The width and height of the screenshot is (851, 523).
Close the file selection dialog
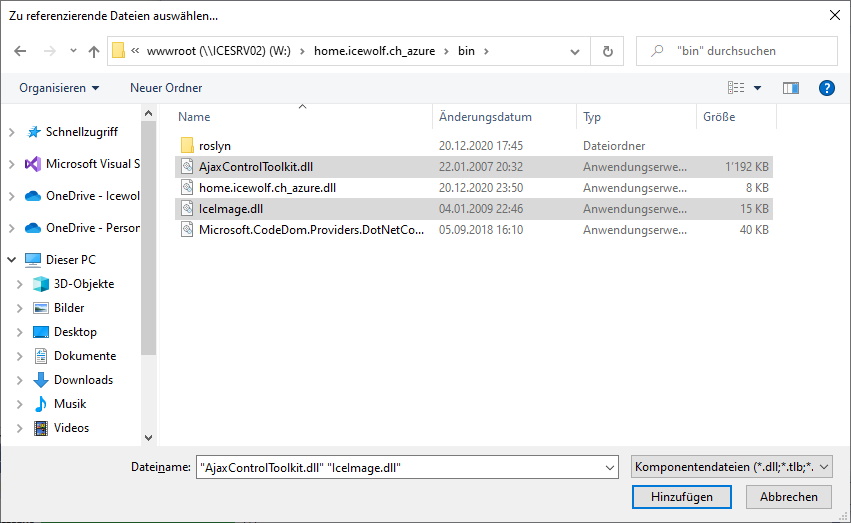[x=835, y=15]
